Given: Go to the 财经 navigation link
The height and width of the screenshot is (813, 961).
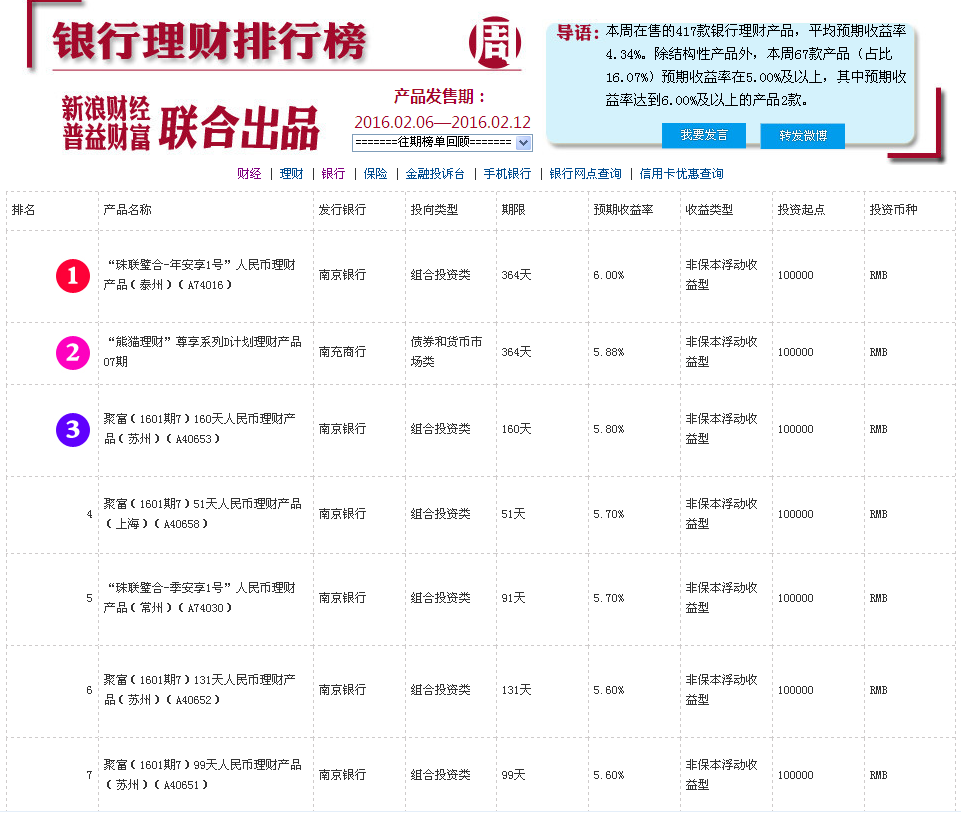Looking at the screenshot, I should [x=249, y=174].
